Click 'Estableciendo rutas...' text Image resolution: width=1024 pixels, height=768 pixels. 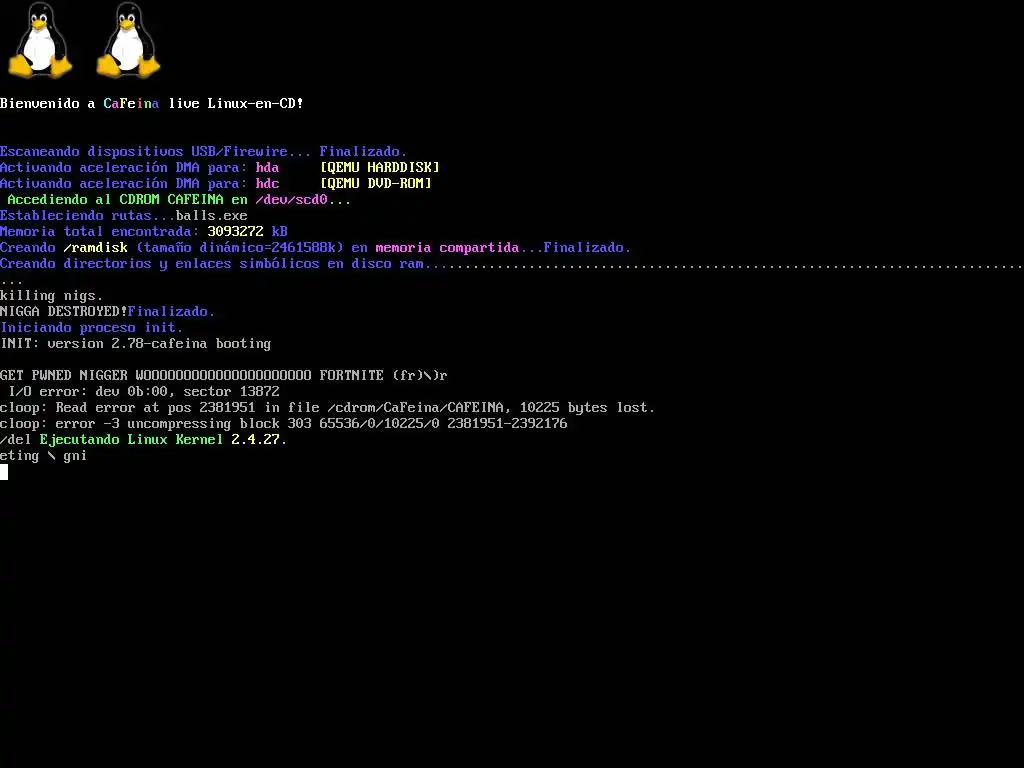(x=88, y=216)
